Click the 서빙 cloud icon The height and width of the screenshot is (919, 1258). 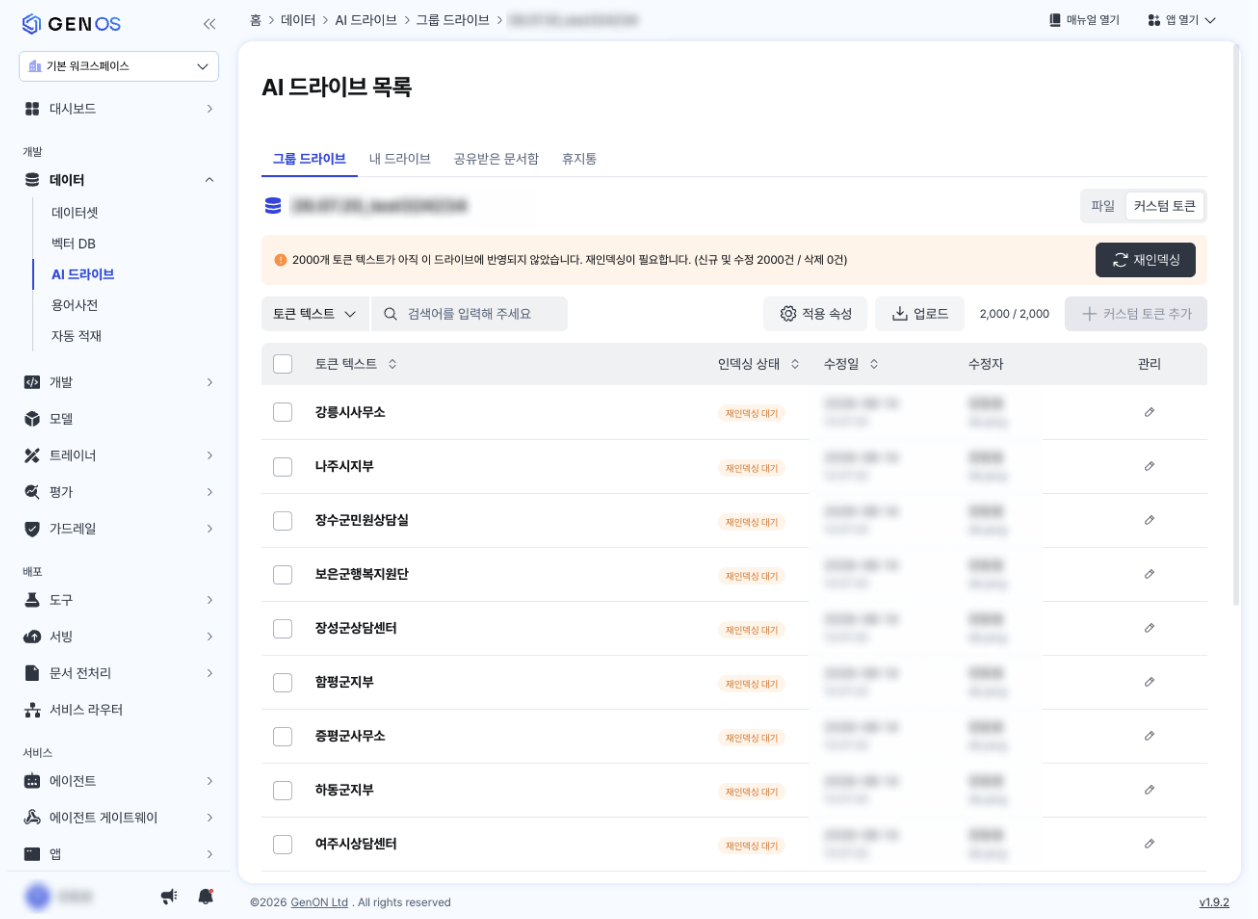pos(32,636)
